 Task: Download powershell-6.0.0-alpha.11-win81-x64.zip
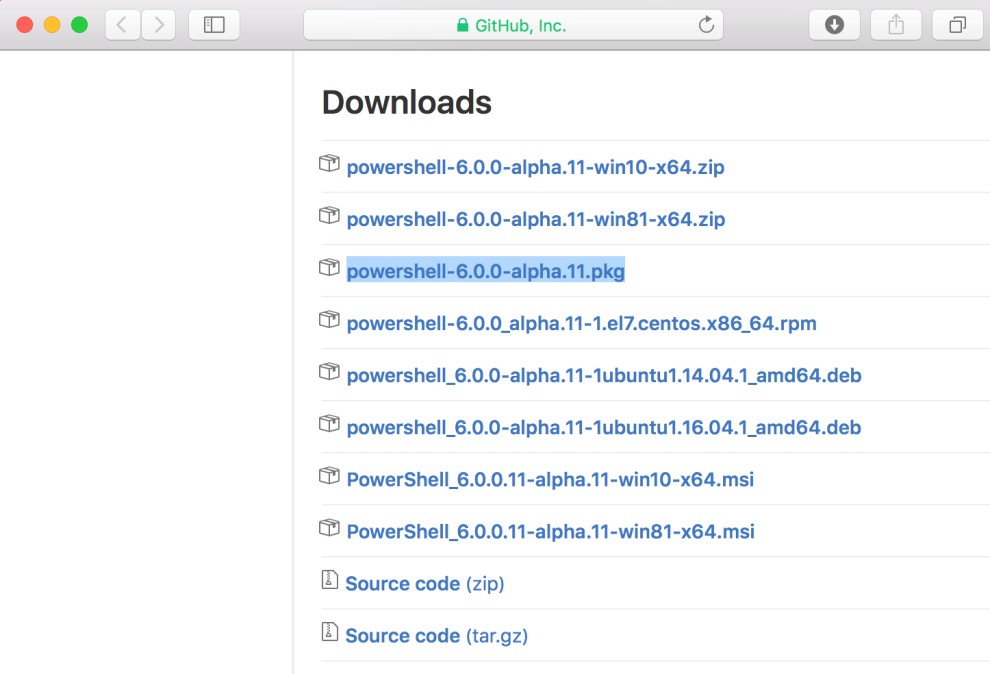(535, 219)
